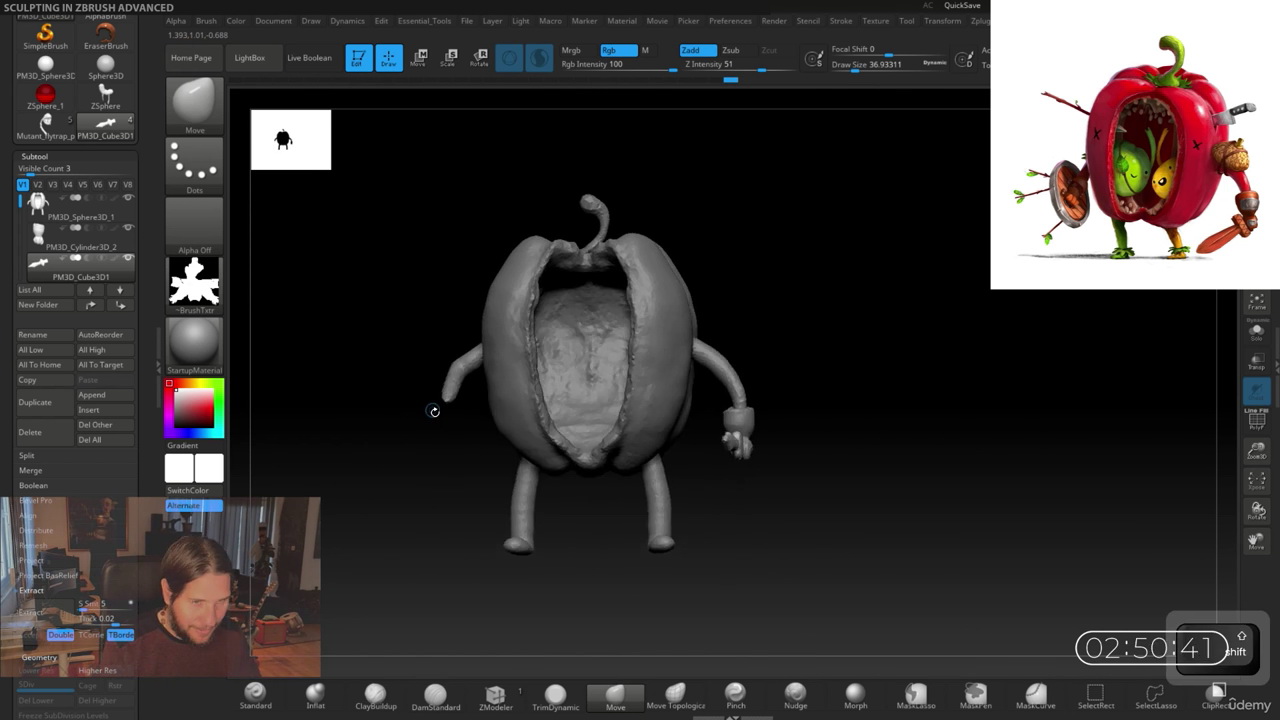Screen dimensions: 1280x720
Task: Open the BrushTxtr texture picker
Action: tap(194, 285)
